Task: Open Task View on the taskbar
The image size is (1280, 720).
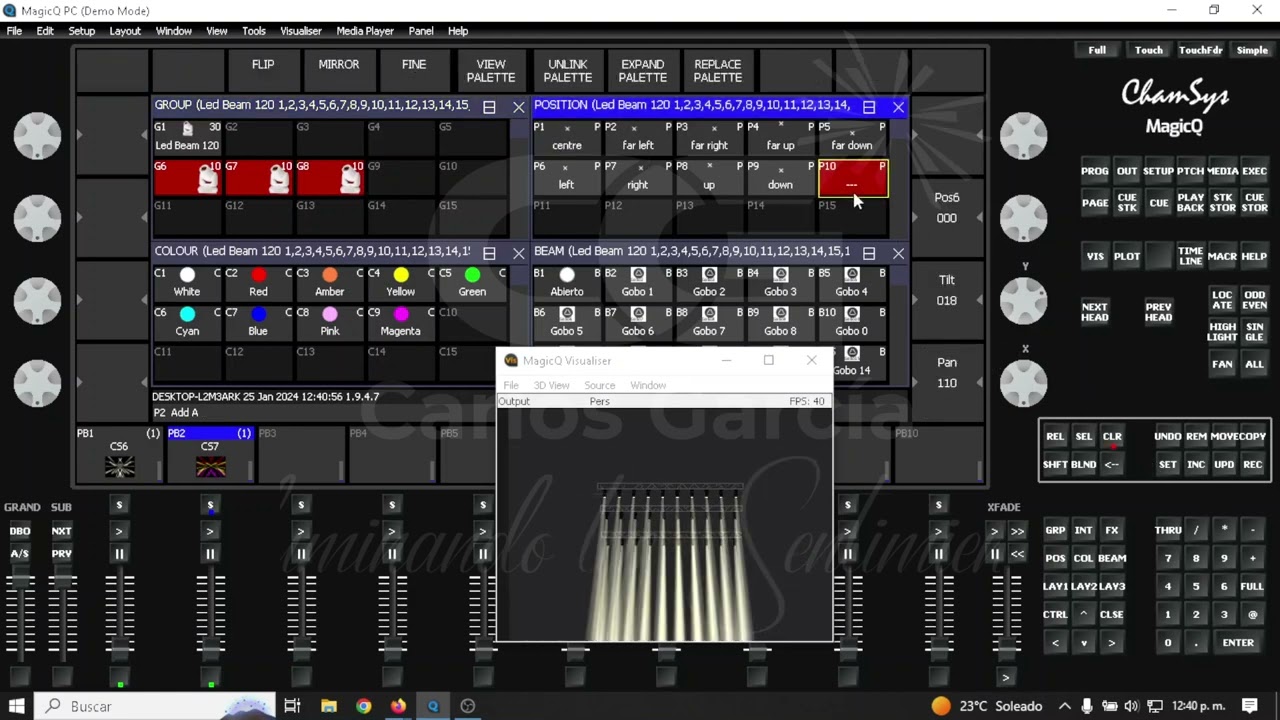Action: [x=292, y=706]
